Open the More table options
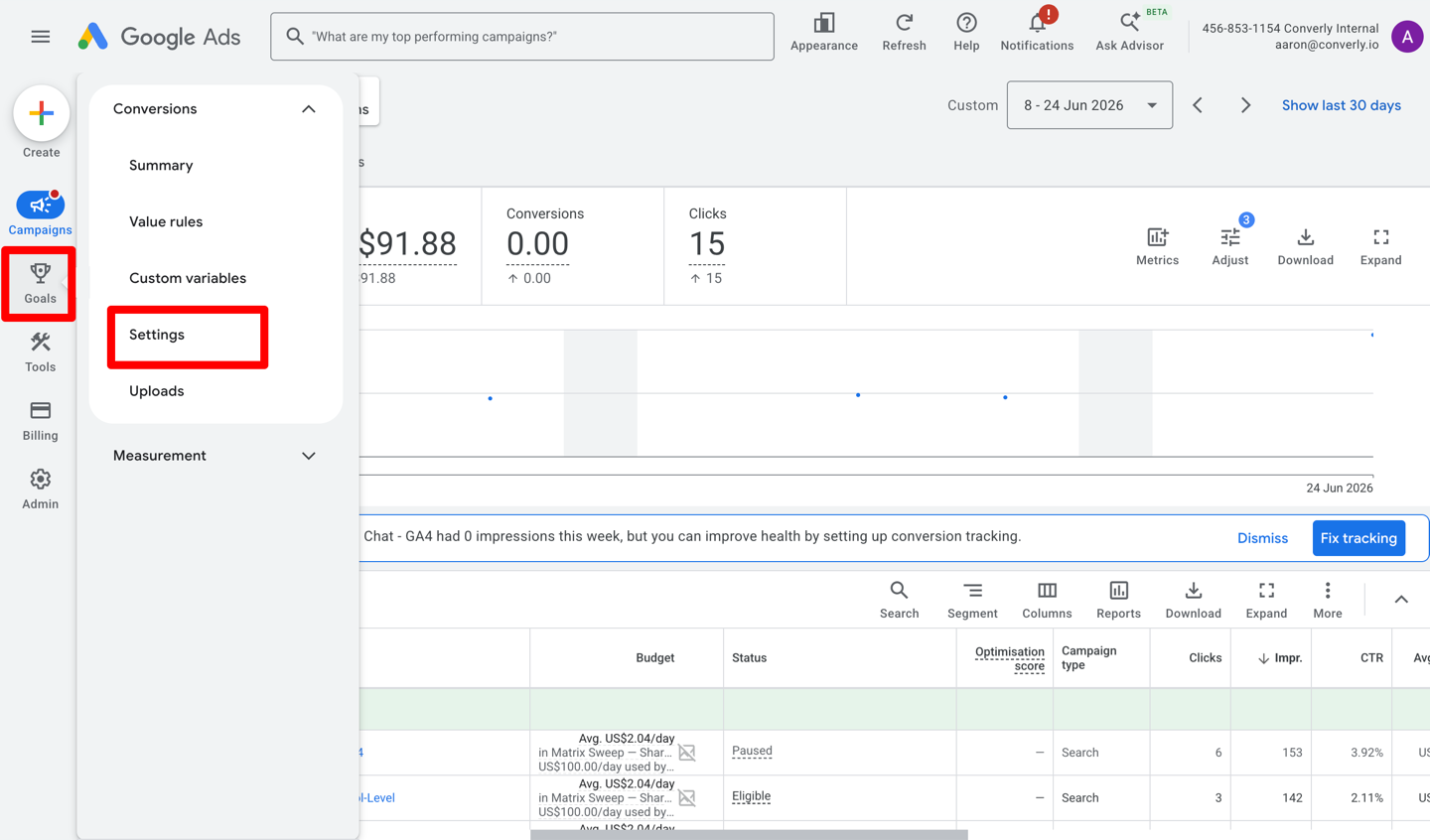This screenshot has width=1430, height=840. coord(1327,600)
